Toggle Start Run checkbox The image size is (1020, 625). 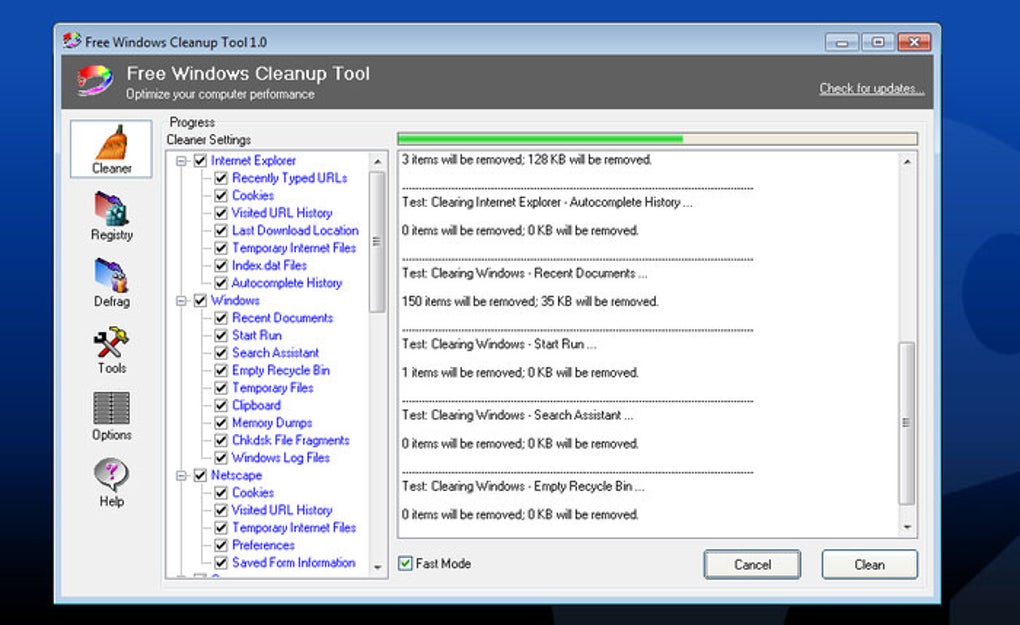pos(221,336)
